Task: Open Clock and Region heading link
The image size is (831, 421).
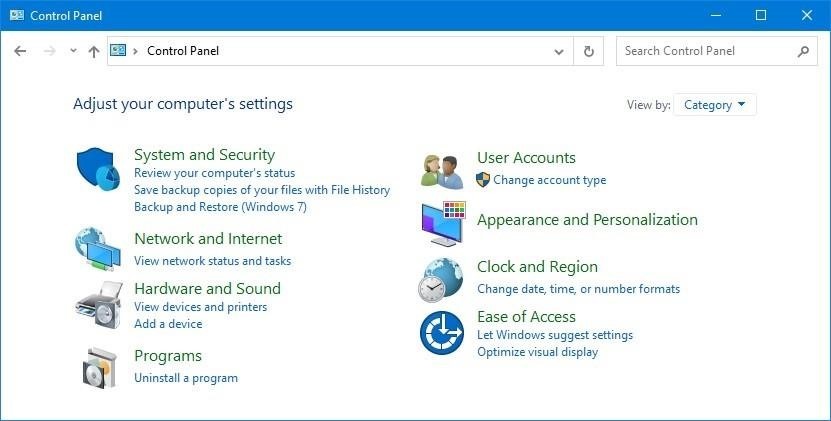Action: click(x=537, y=267)
